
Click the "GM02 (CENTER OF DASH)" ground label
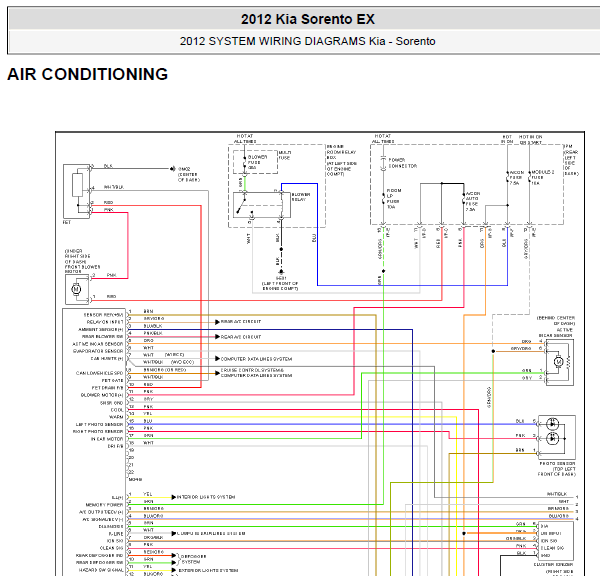click(x=189, y=174)
